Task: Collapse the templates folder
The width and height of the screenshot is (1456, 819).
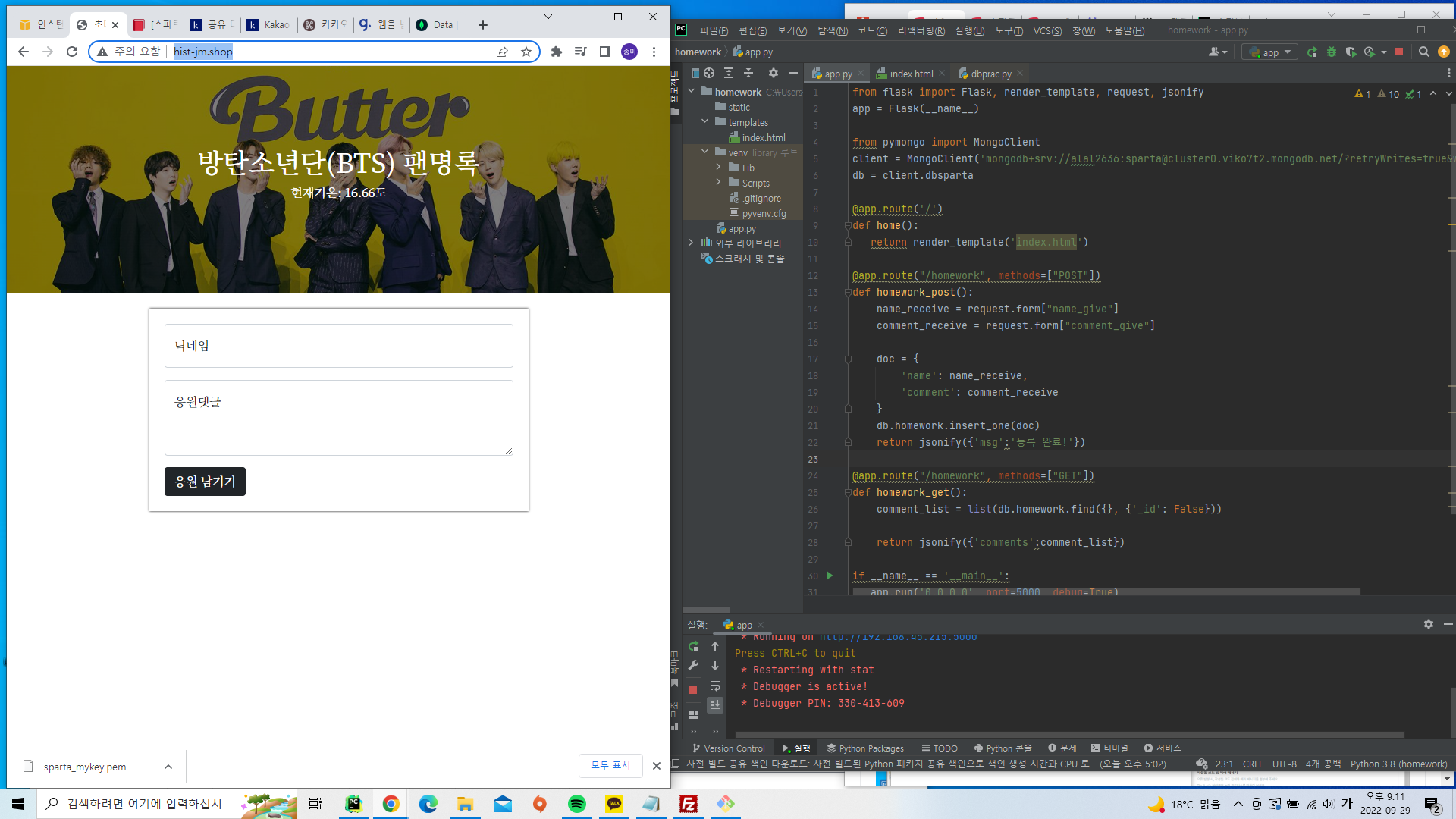Action: tap(705, 122)
